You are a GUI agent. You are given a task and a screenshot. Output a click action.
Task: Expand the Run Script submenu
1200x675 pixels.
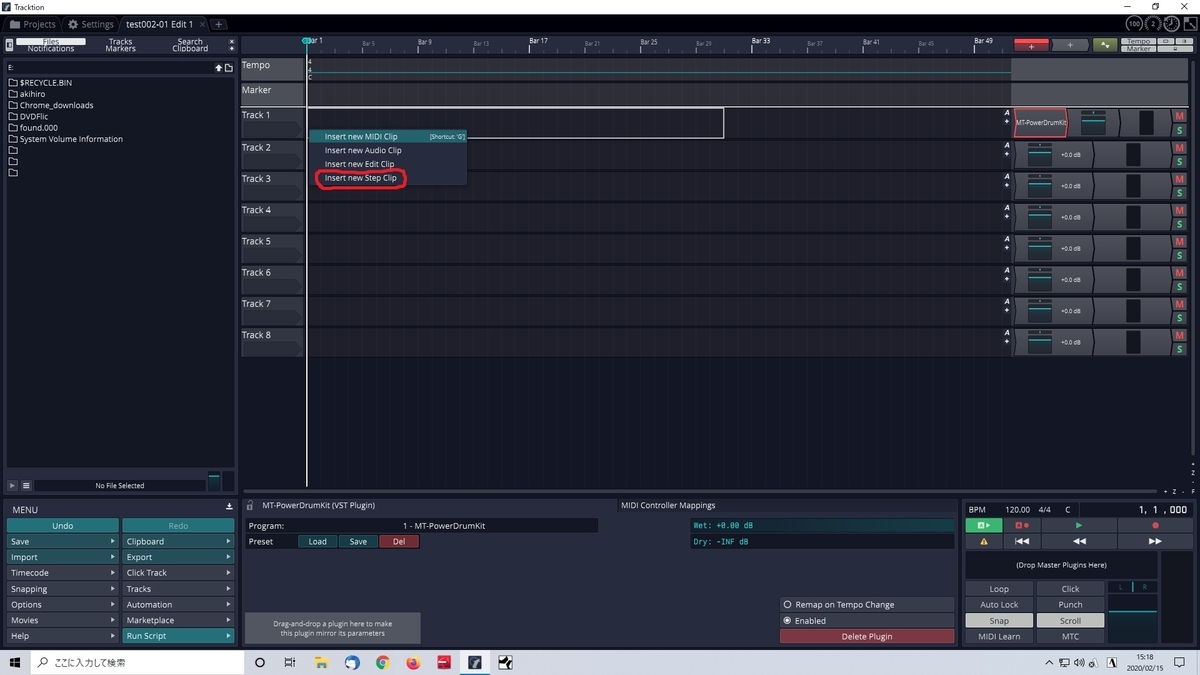[x=177, y=636]
